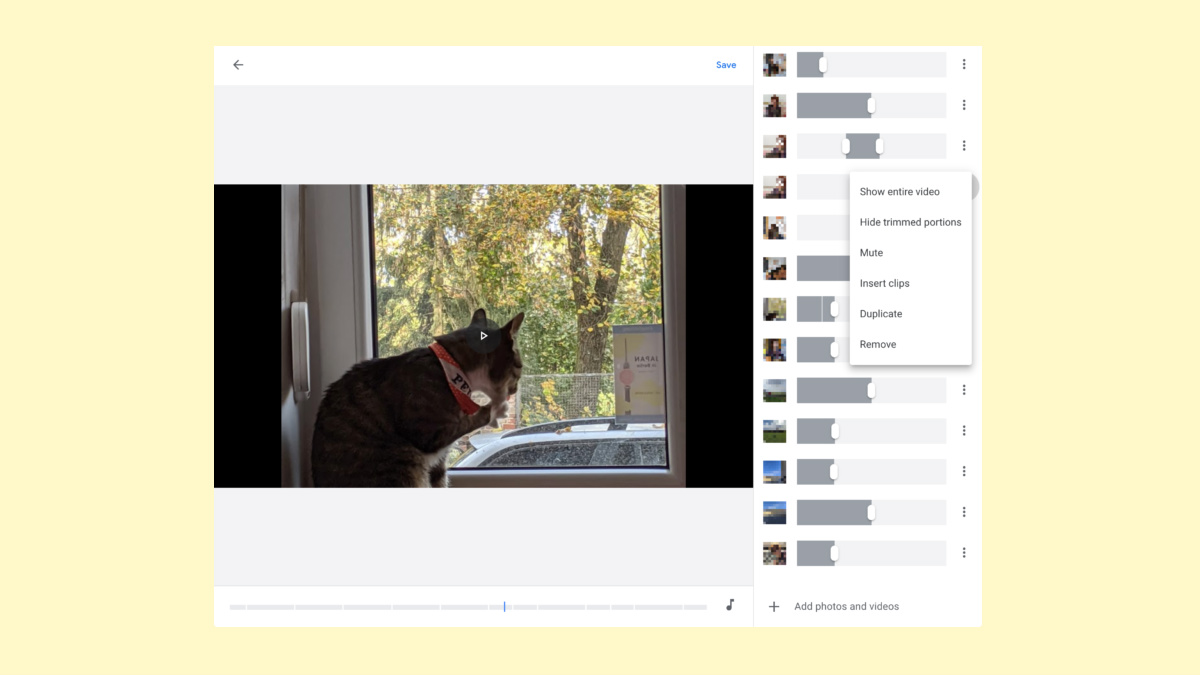1200x675 pixels.
Task: Turn on Show entire video for the clip
Action: tap(899, 191)
